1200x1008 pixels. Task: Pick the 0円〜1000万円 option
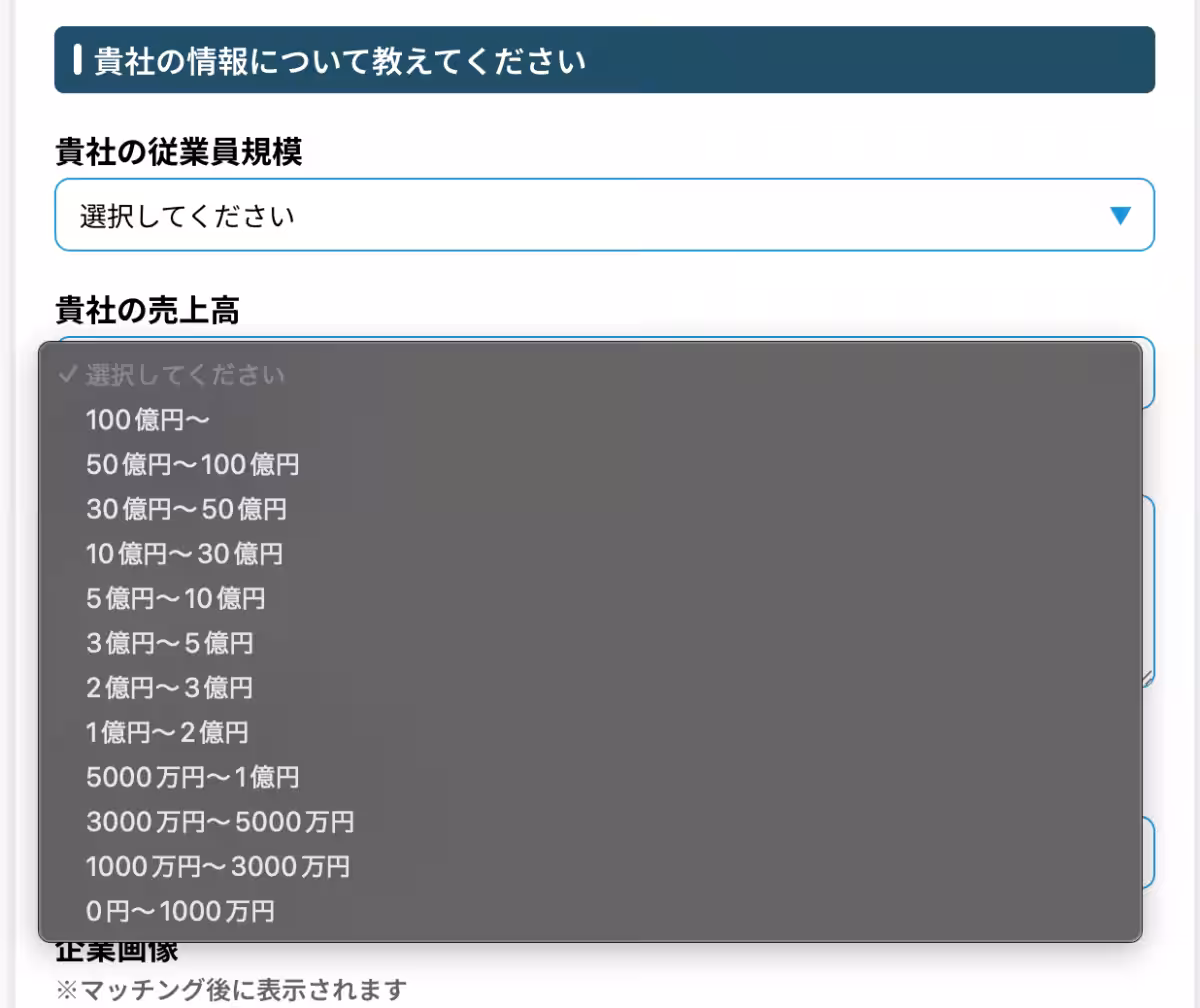tap(180, 911)
